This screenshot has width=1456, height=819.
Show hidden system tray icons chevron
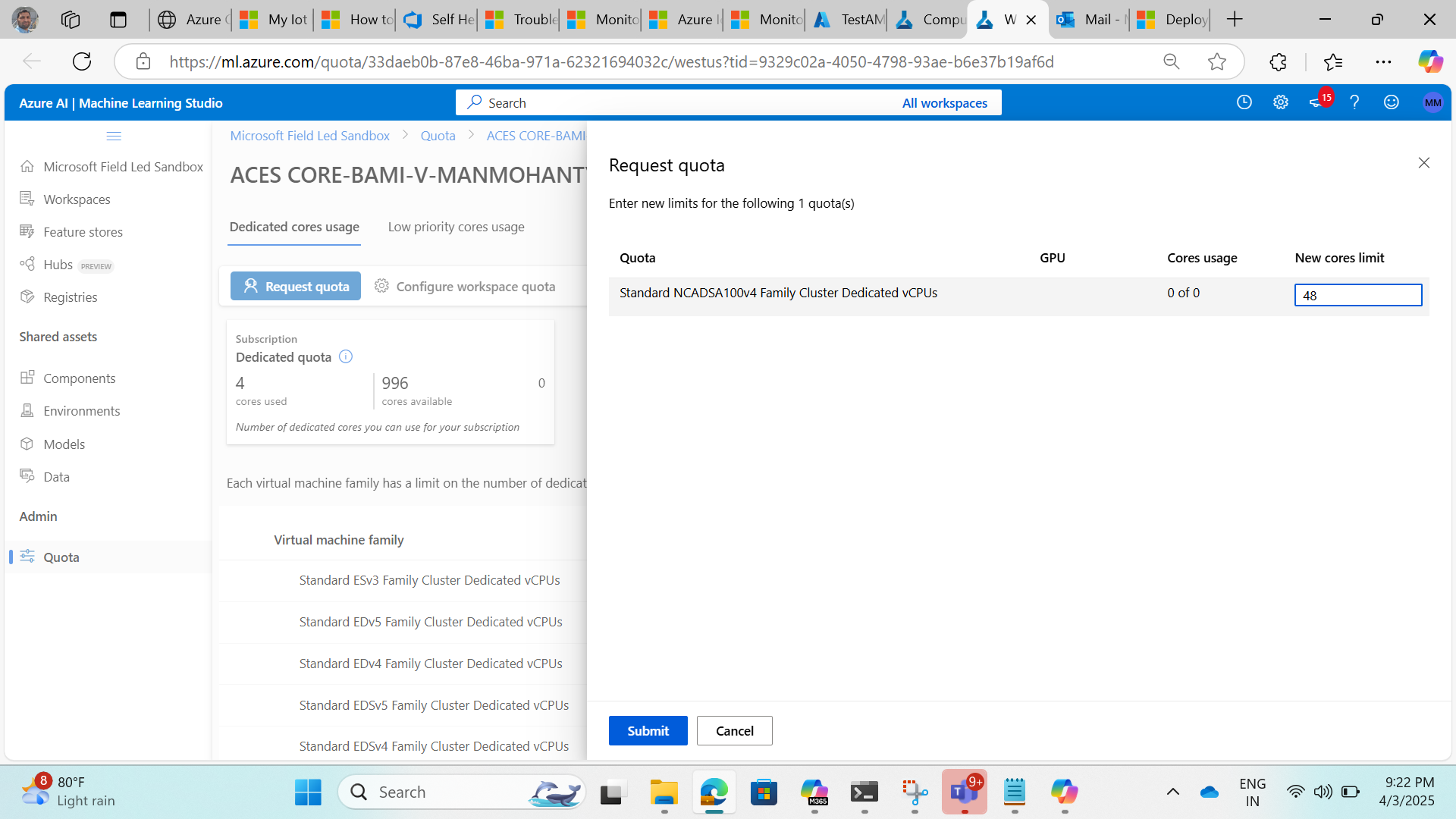pos(1172,792)
